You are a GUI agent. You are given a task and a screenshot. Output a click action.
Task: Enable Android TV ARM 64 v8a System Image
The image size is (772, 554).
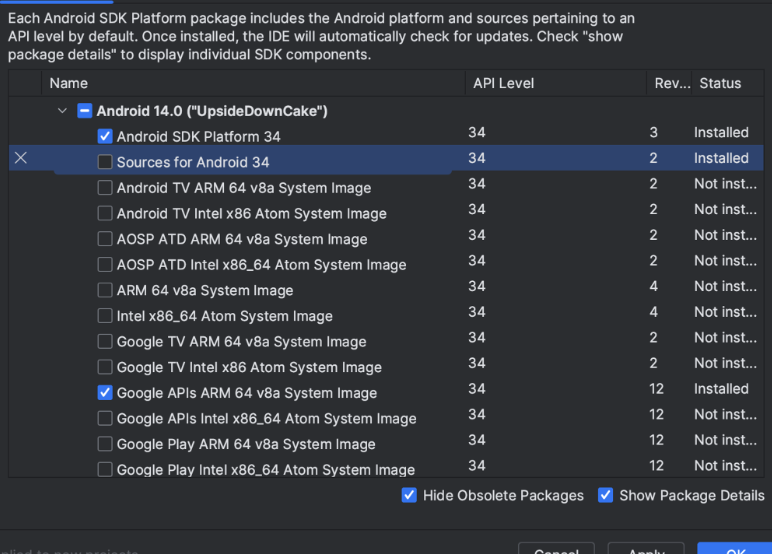[105, 188]
